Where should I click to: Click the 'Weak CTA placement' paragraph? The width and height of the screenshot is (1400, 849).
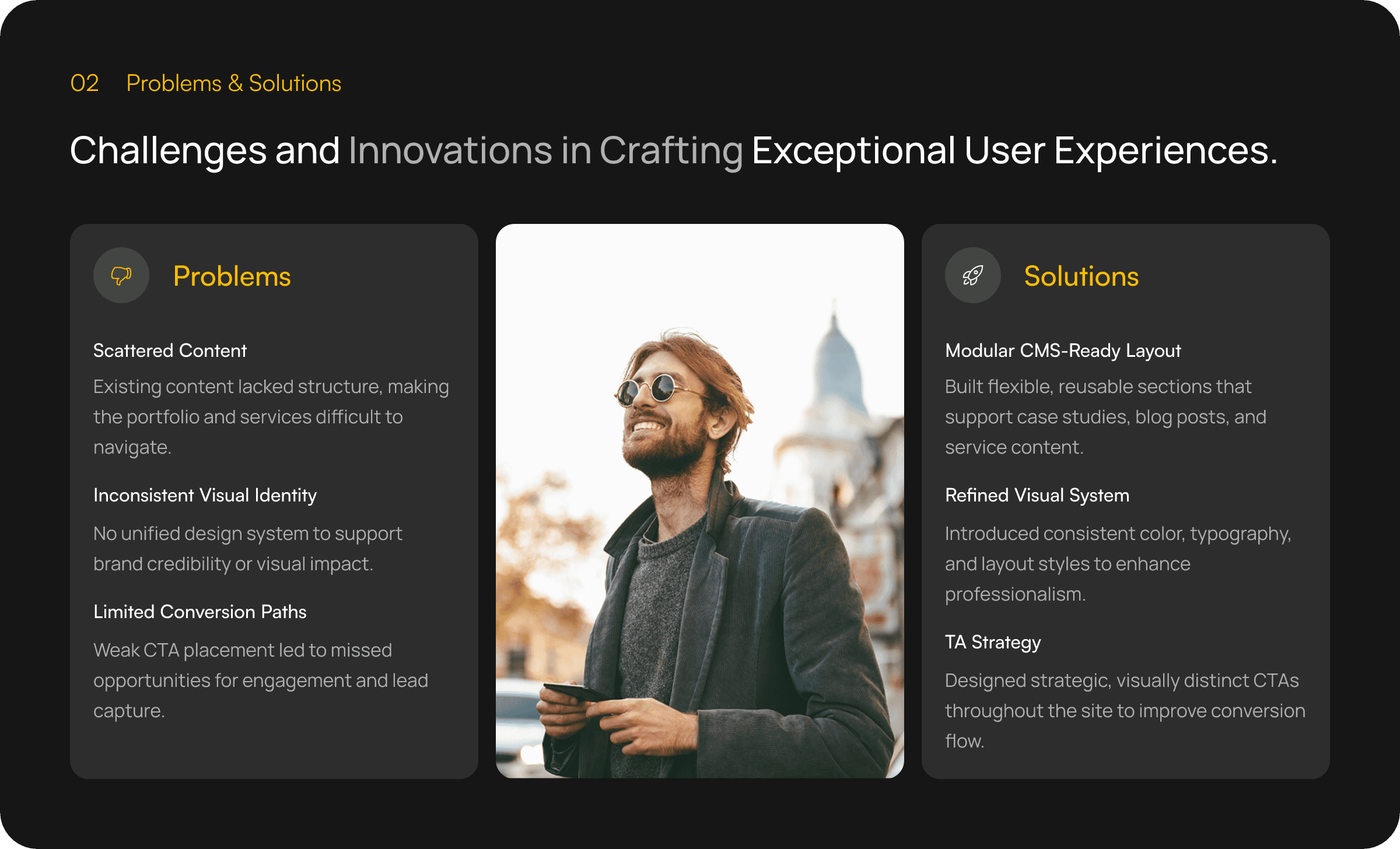coord(260,680)
